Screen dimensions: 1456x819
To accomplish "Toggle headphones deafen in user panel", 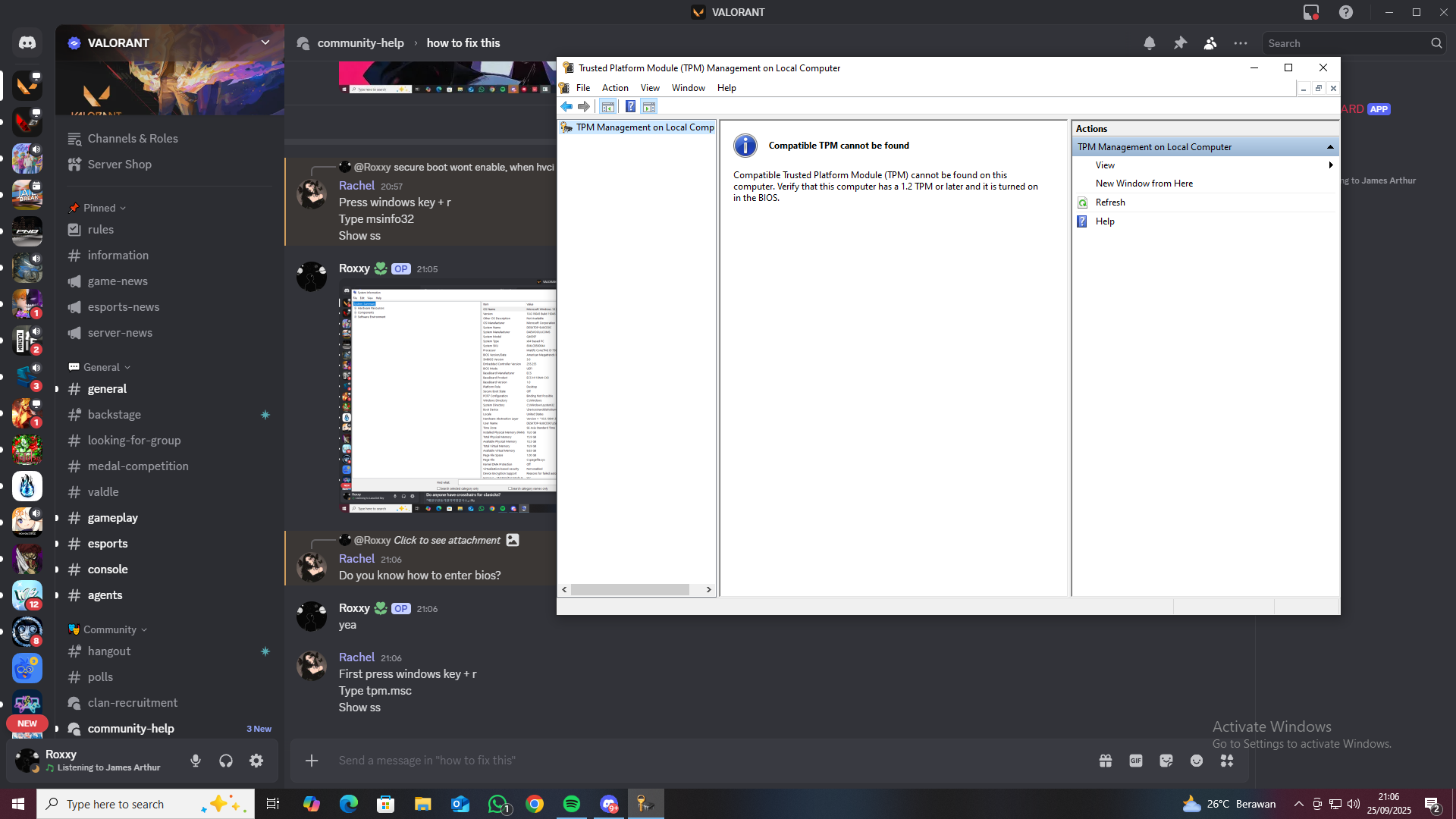I will point(226,761).
